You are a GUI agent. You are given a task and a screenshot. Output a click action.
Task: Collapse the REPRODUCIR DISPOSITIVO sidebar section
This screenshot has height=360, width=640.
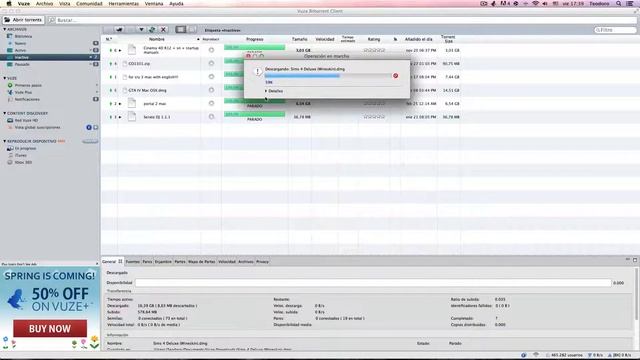[4, 141]
